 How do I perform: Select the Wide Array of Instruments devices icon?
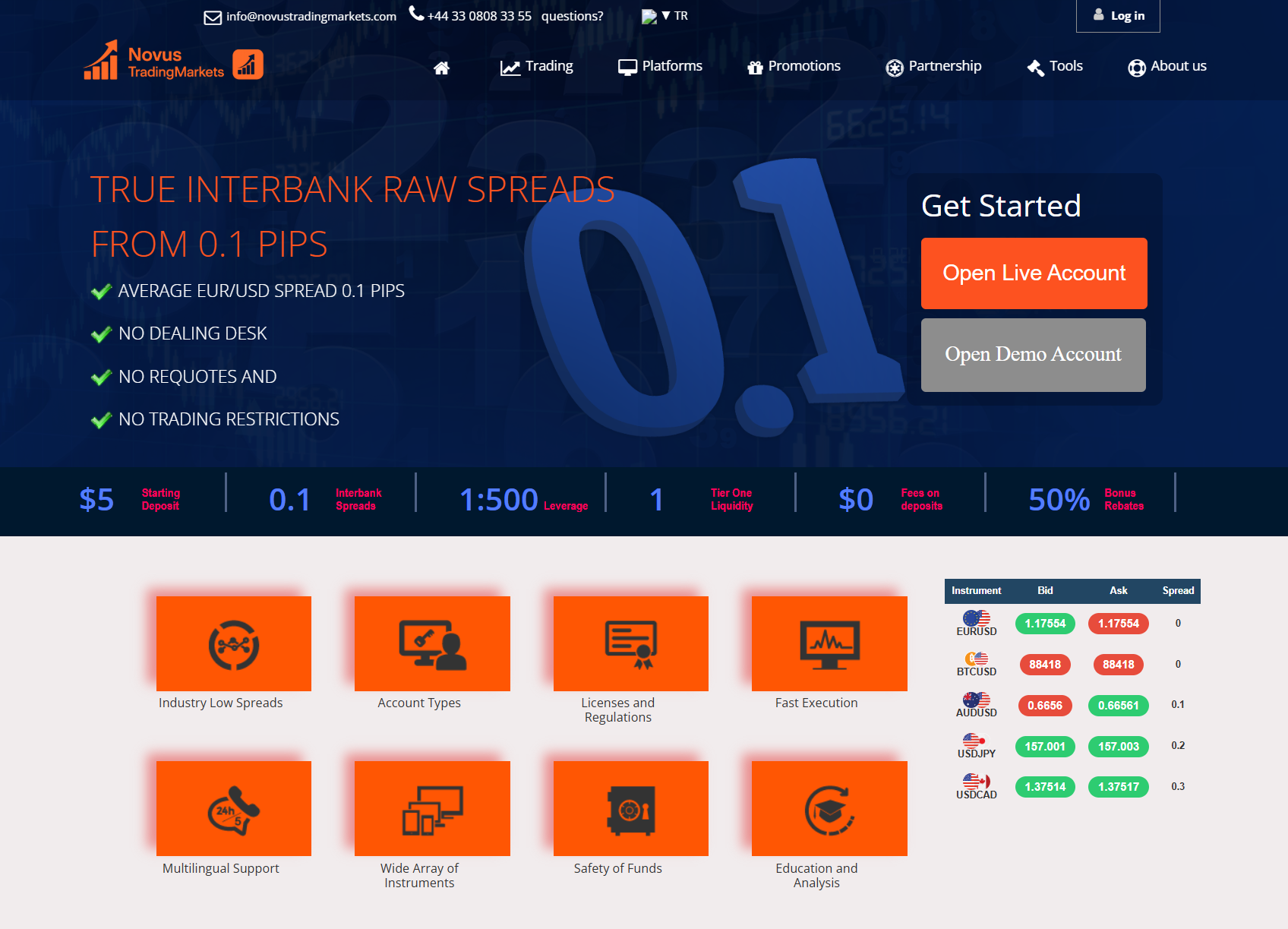pyautogui.click(x=431, y=808)
